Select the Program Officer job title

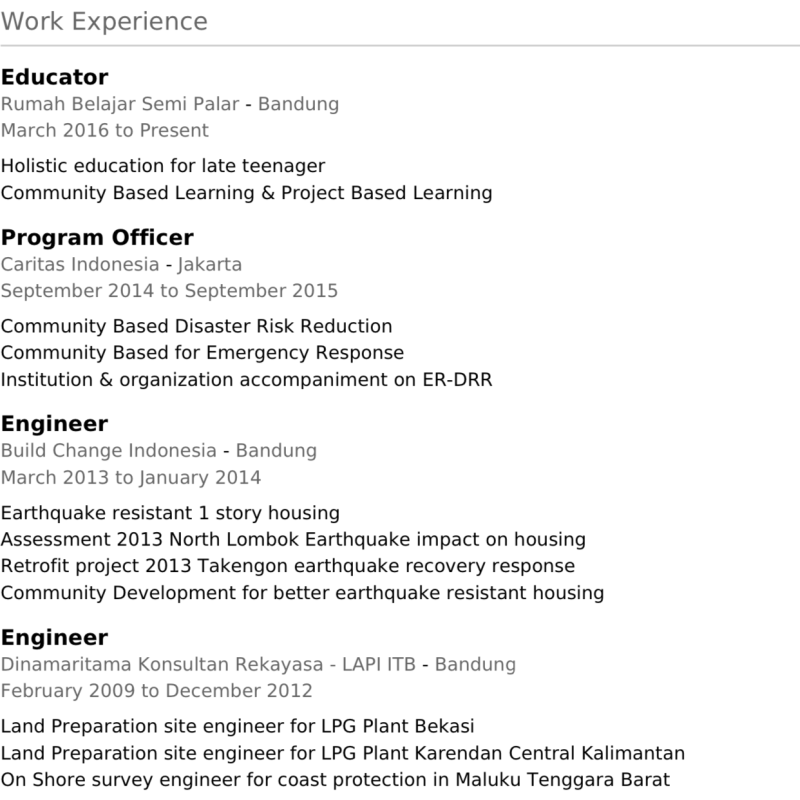coord(97,238)
